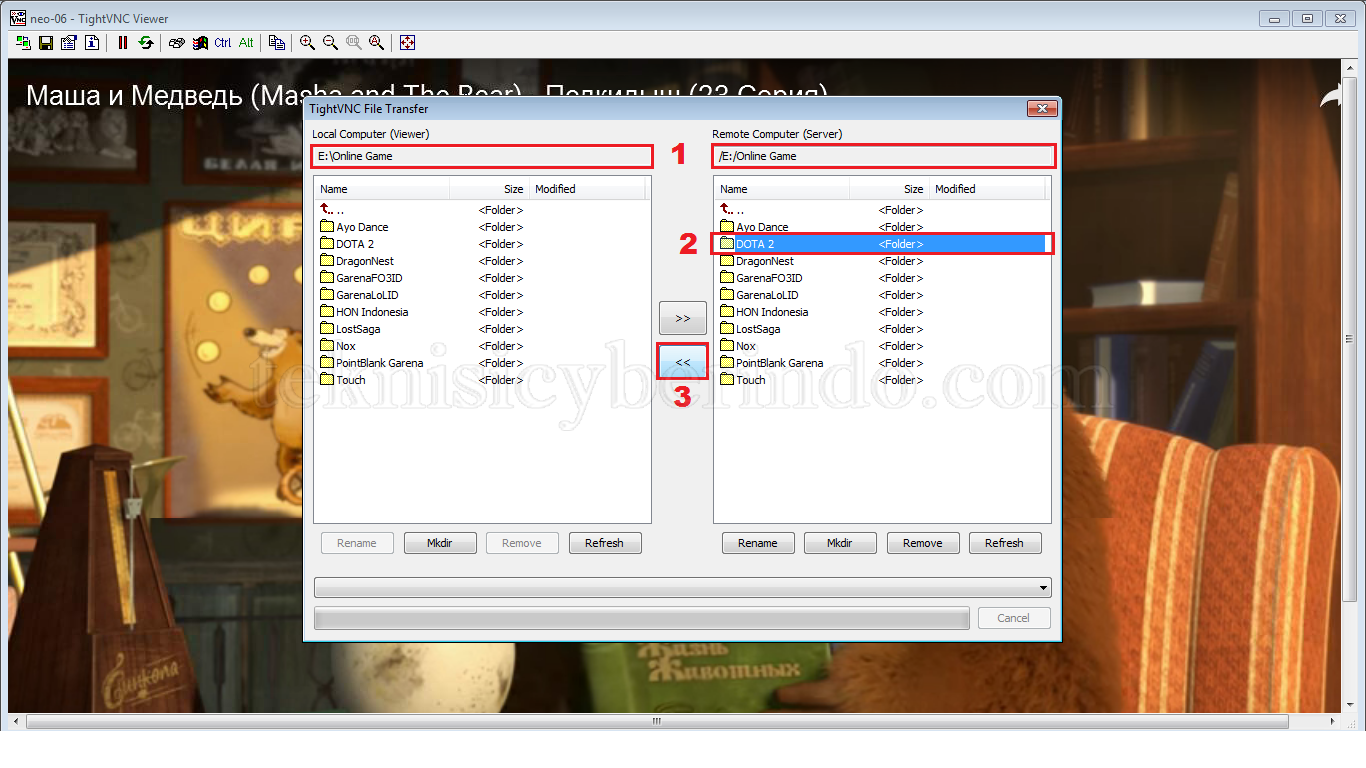Screen dimensions: 1366x768
Task: Select GarenaLoLID folder in remote list
Action: (760, 295)
